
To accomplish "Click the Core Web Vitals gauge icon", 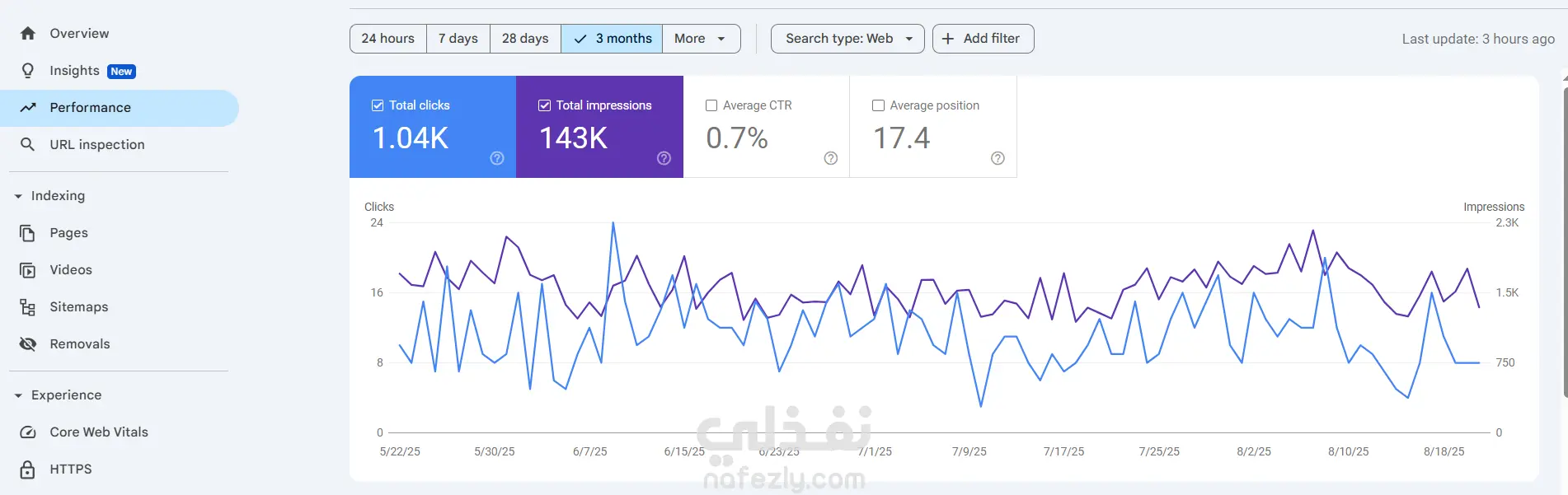I will (x=28, y=432).
